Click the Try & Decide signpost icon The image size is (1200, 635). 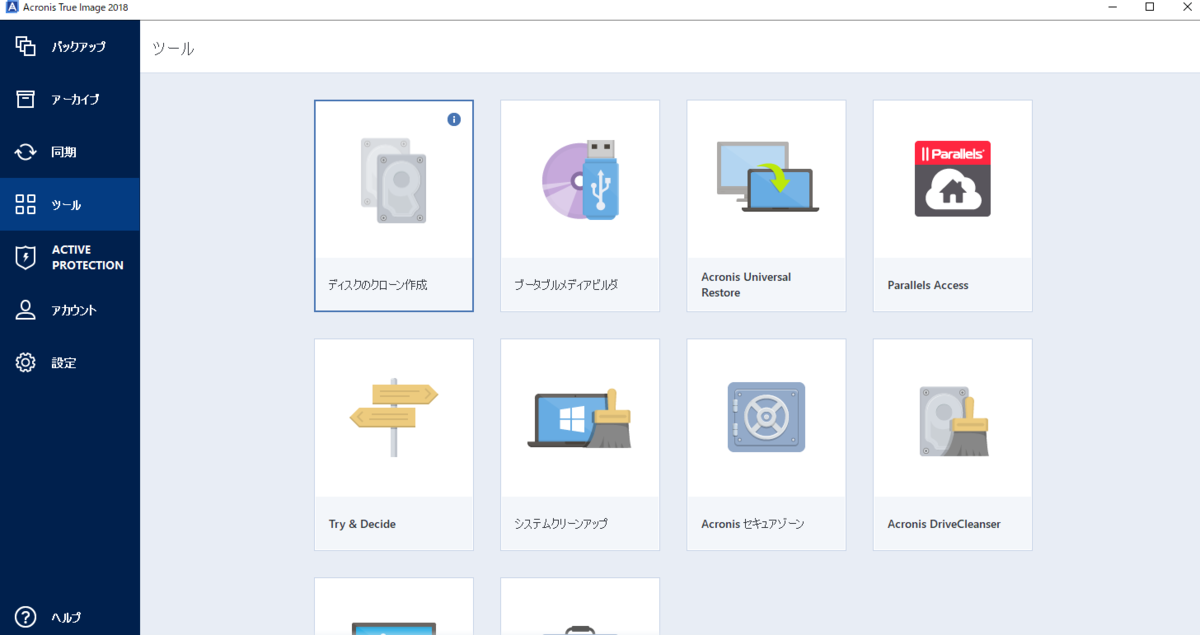[x=394, y=417]
